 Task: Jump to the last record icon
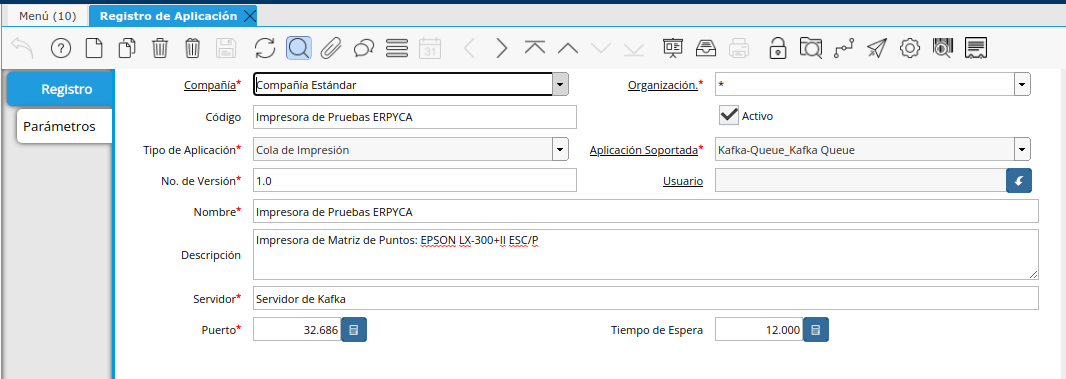[634, 48]
